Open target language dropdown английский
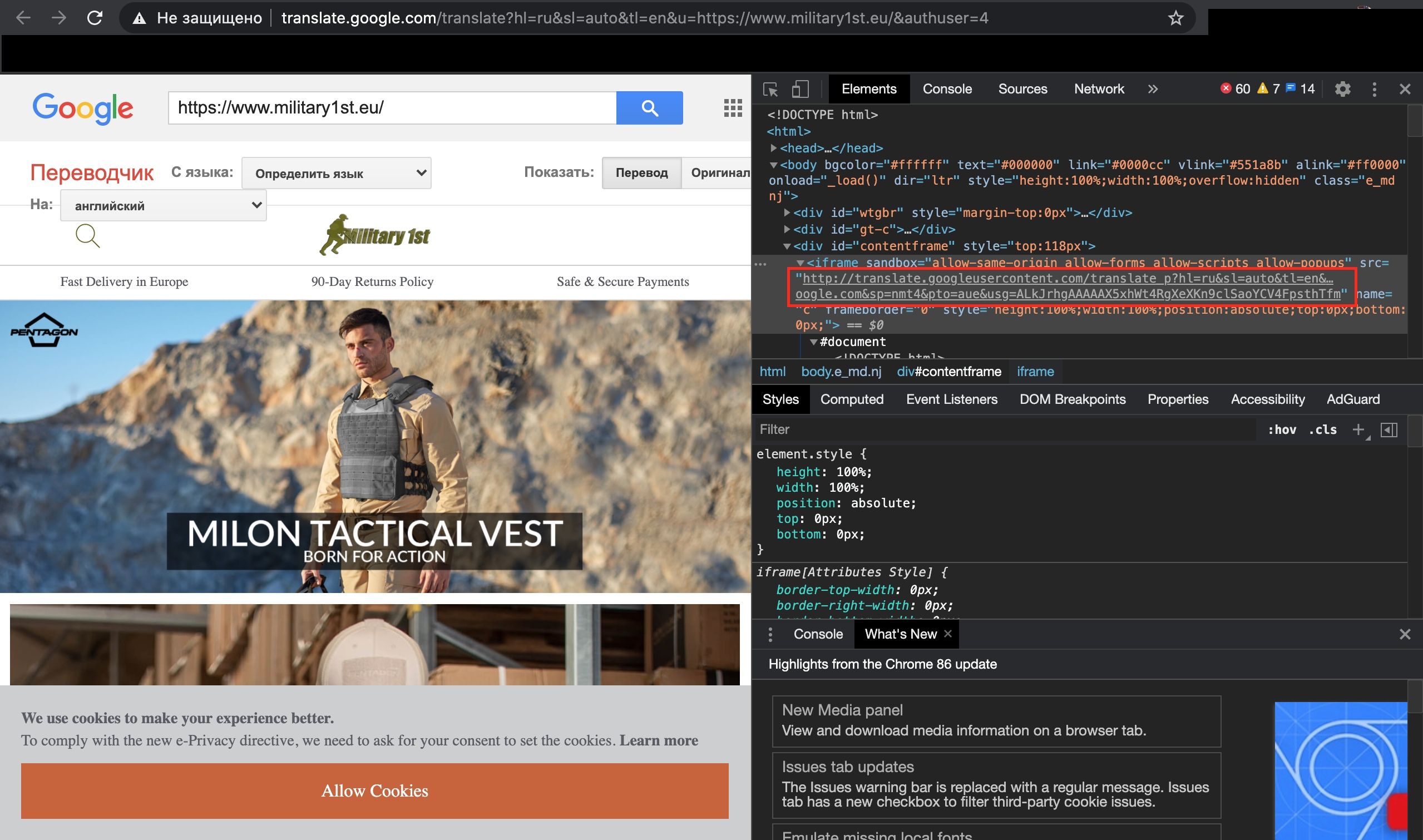The image size is (1423, 840). click(164, 205)
